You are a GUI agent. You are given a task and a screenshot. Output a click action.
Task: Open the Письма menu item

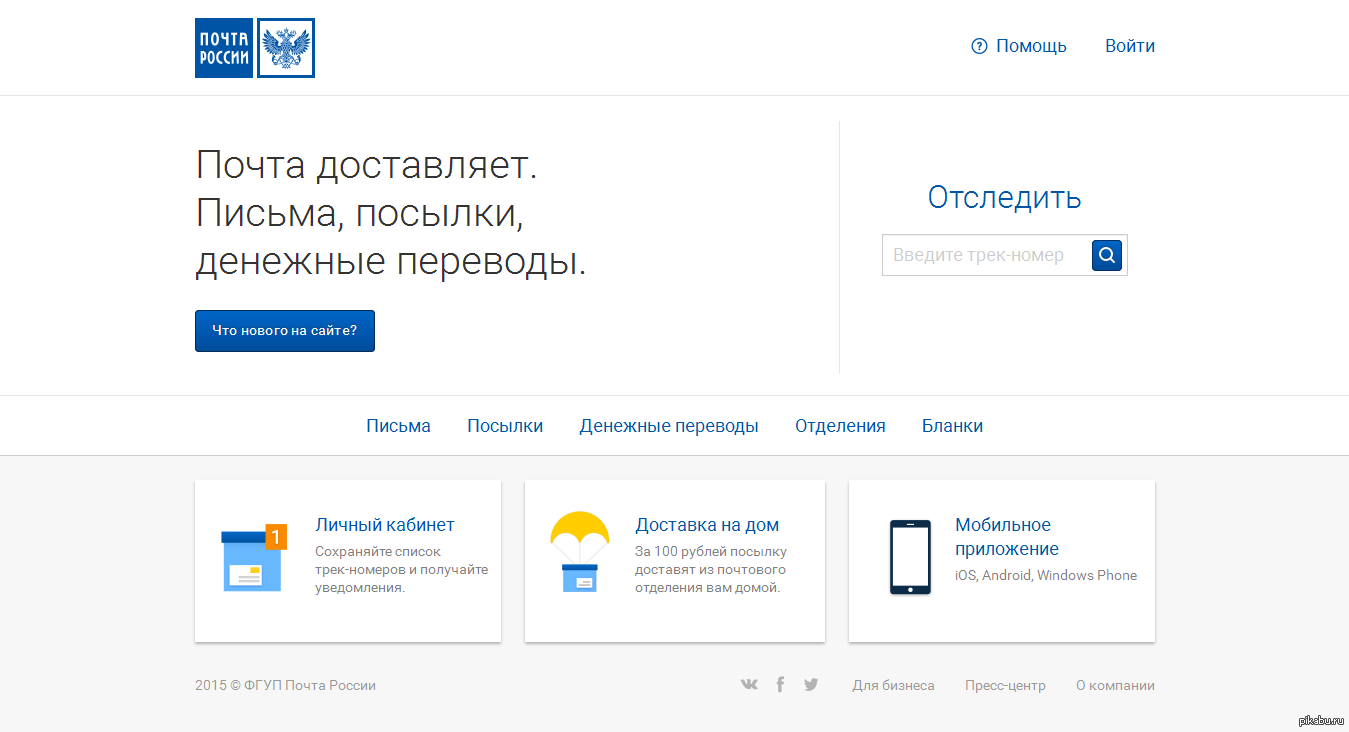pyautogui.click(x=398, y=426)
